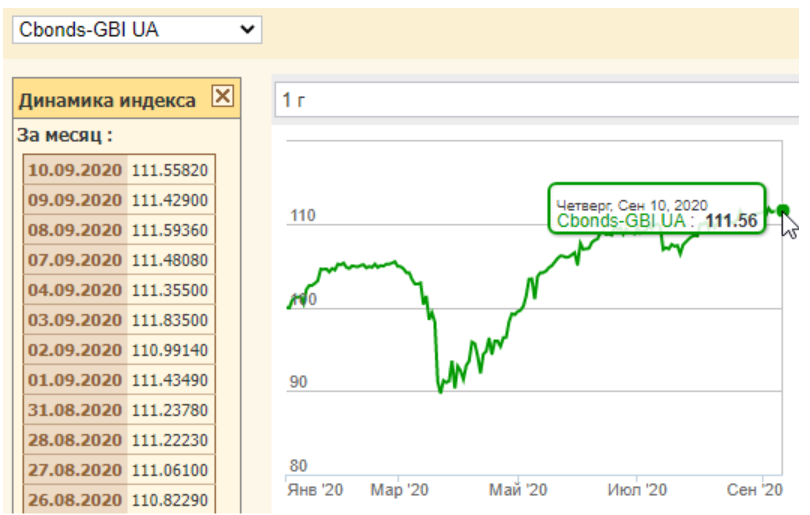Click the chart tooltip value 111.56
Viewport: 810px width, 515px height.
click(731, 221)
